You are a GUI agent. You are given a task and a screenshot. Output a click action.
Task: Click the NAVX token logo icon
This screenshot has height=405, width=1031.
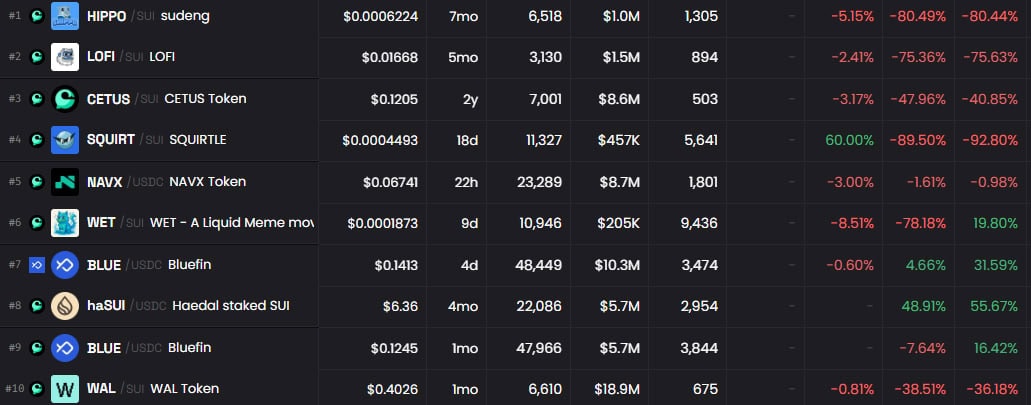tap(64, 181)
